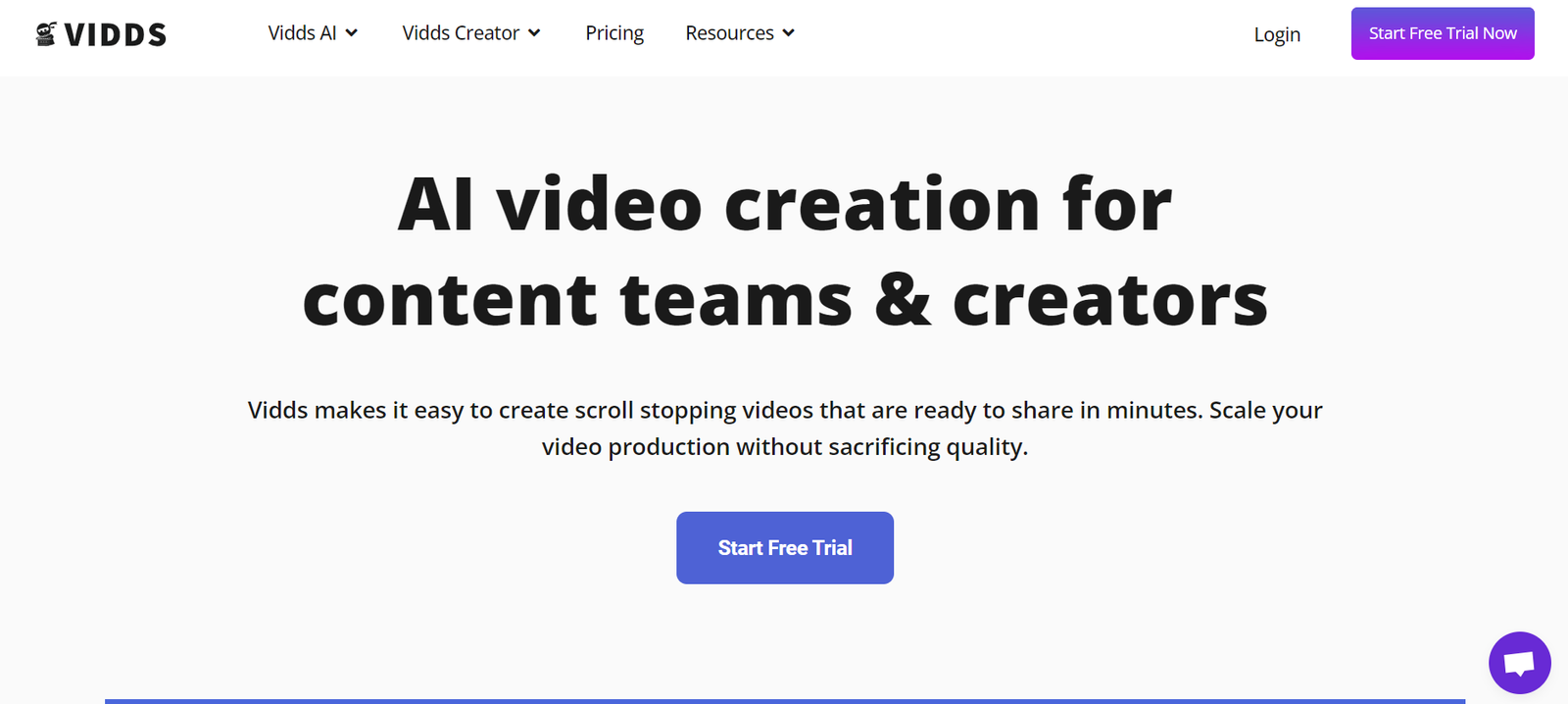Viewport: 1568px width, 704px height.
Task: Click the 'Vidds makes it easy' description line
Action: (x=784, y=410)
